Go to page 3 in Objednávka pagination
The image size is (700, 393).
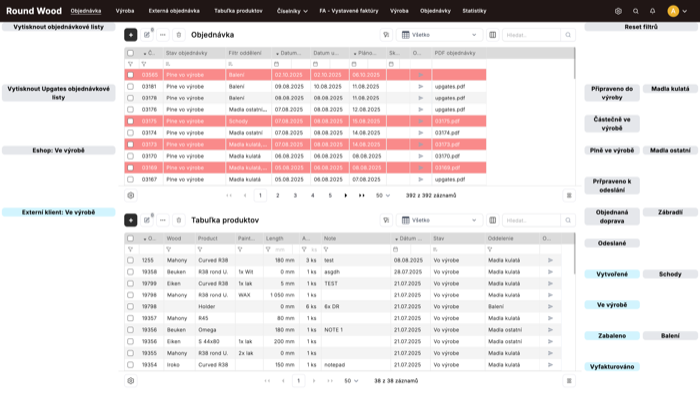pos(295,196)
